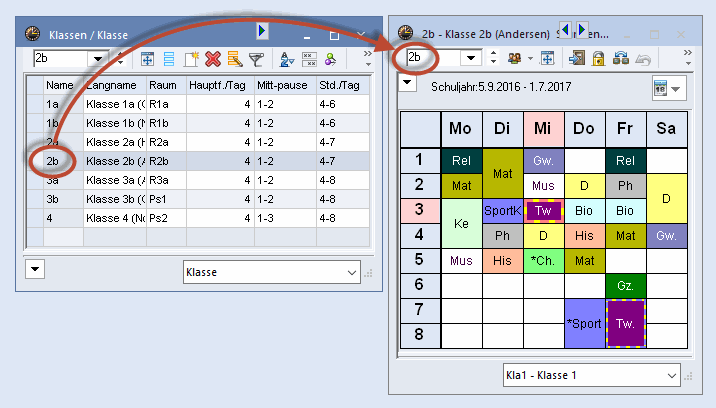Select the Mo day header

coord(461,129)
